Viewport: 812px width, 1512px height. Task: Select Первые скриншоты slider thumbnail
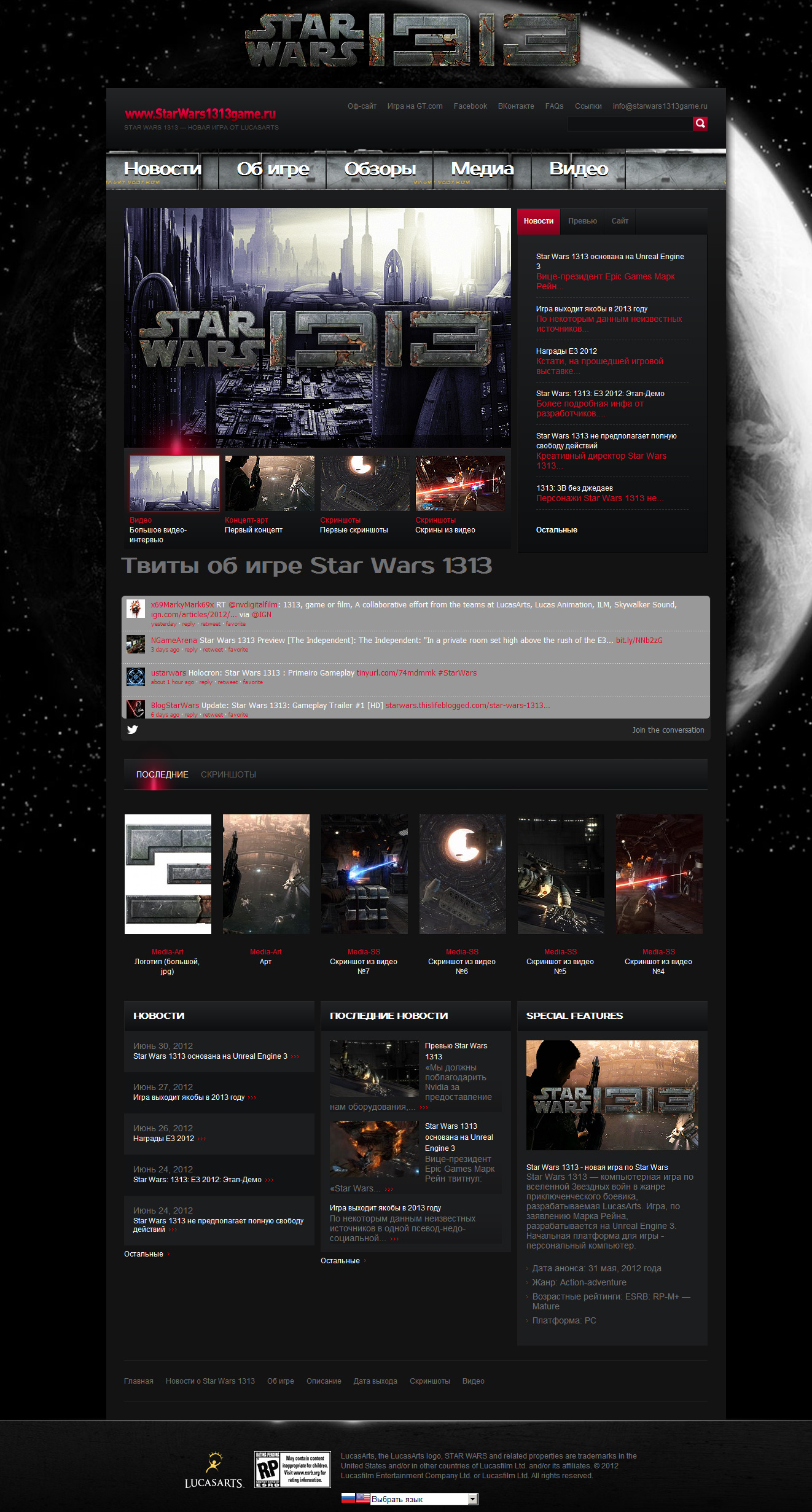point(365,483)
